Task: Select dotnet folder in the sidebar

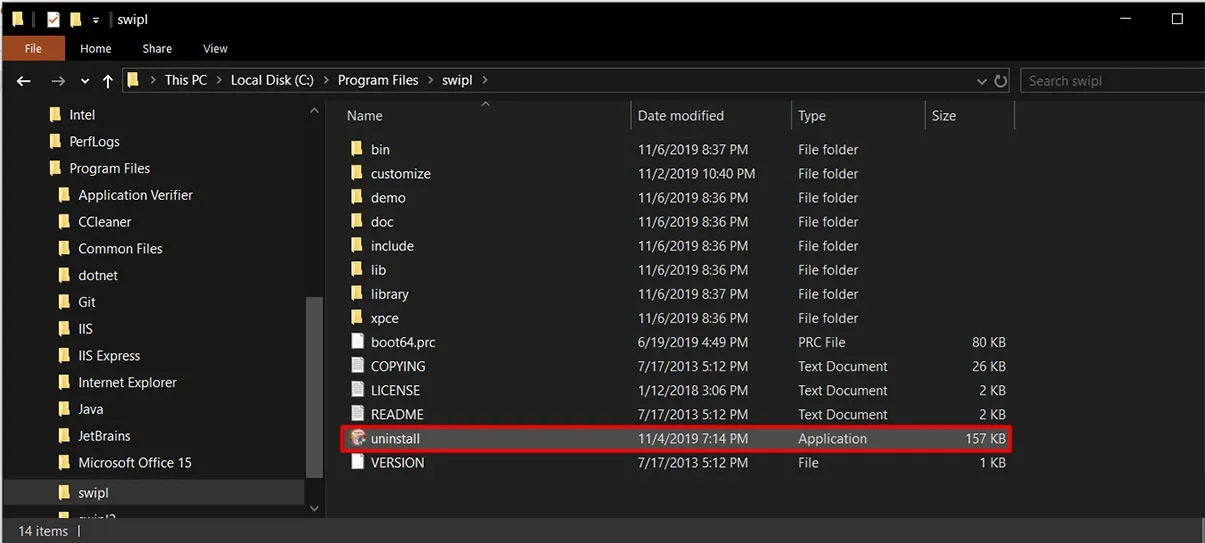Action: click(98, 275)
